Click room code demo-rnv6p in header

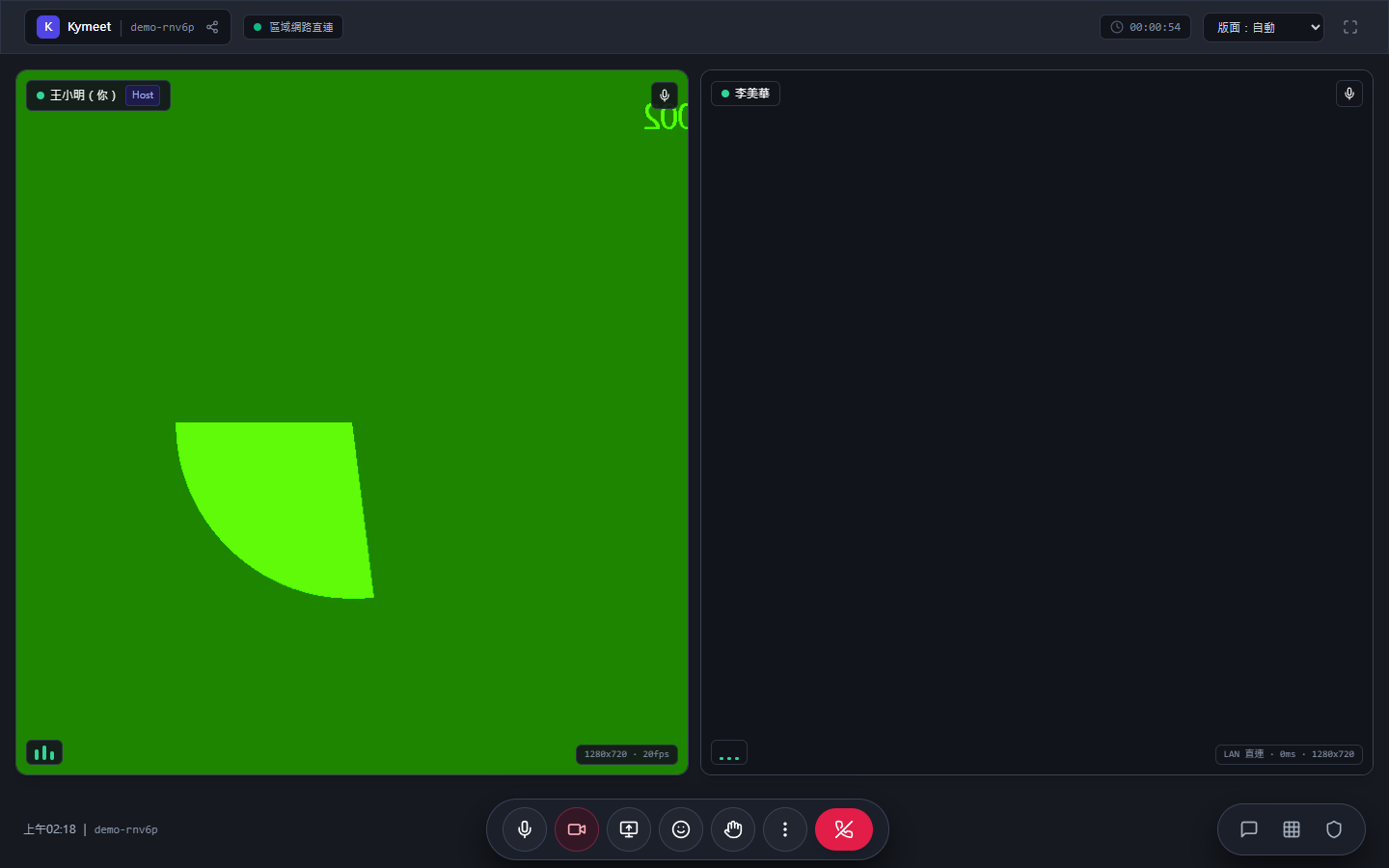162,27
